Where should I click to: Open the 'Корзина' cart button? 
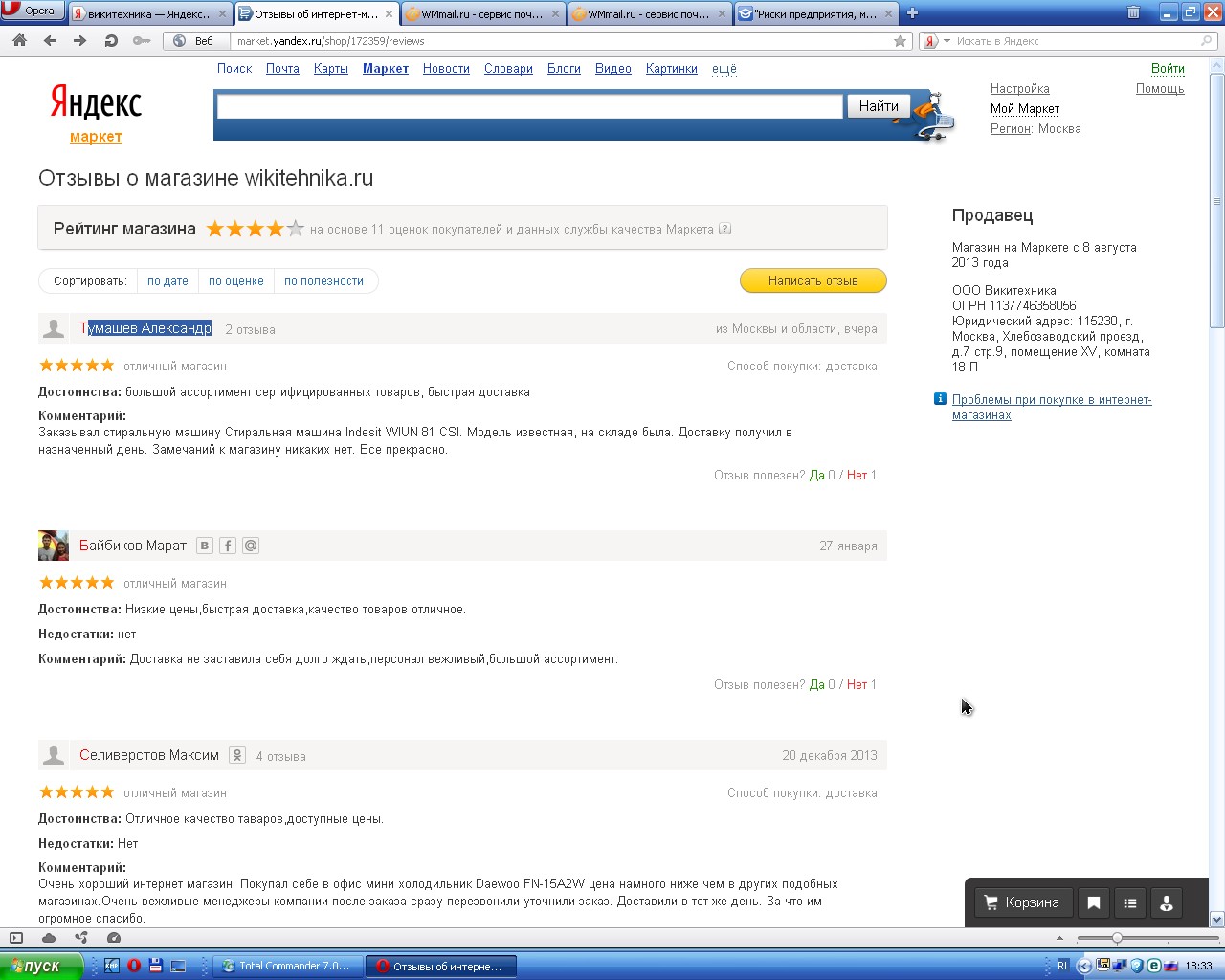click(x=1022, y=902)
